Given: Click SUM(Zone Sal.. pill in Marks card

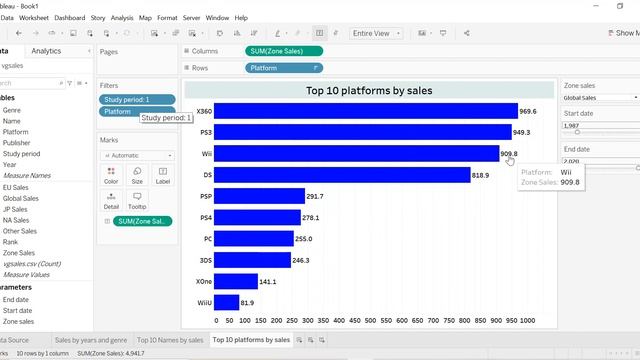Looking at the screenshot, I should (x=142, y=221).
